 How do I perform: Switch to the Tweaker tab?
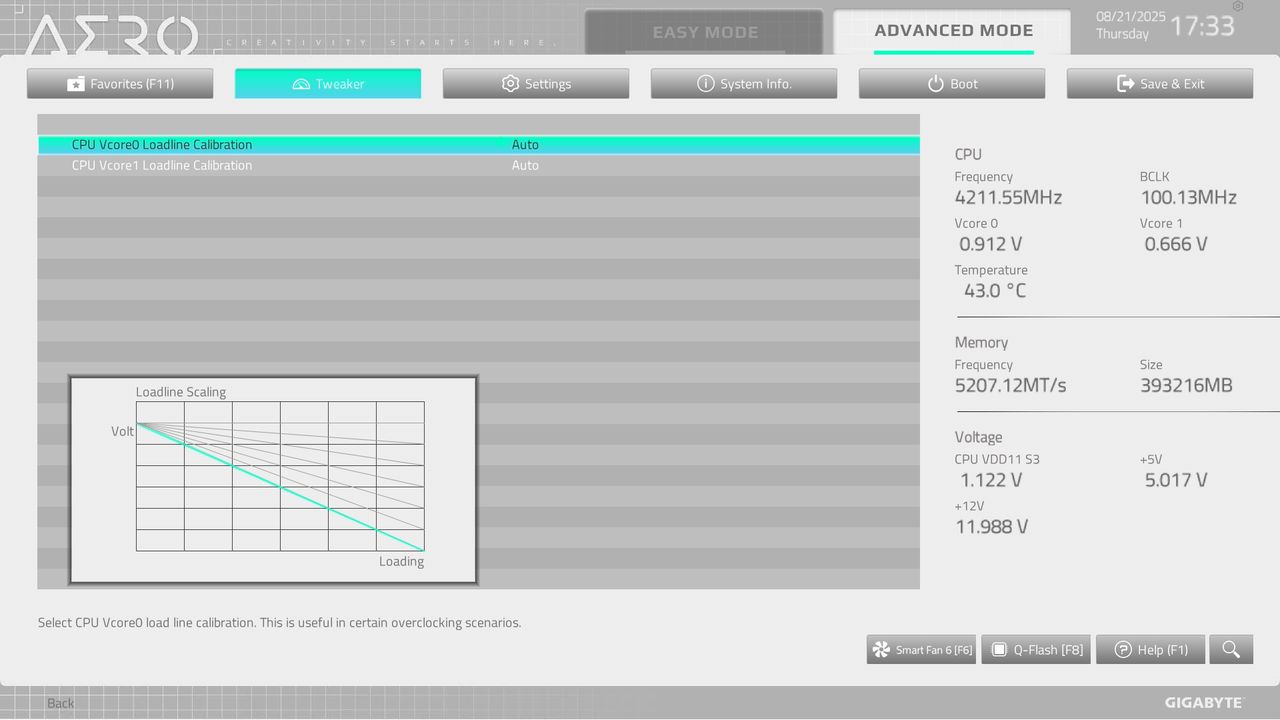[328, 84]
